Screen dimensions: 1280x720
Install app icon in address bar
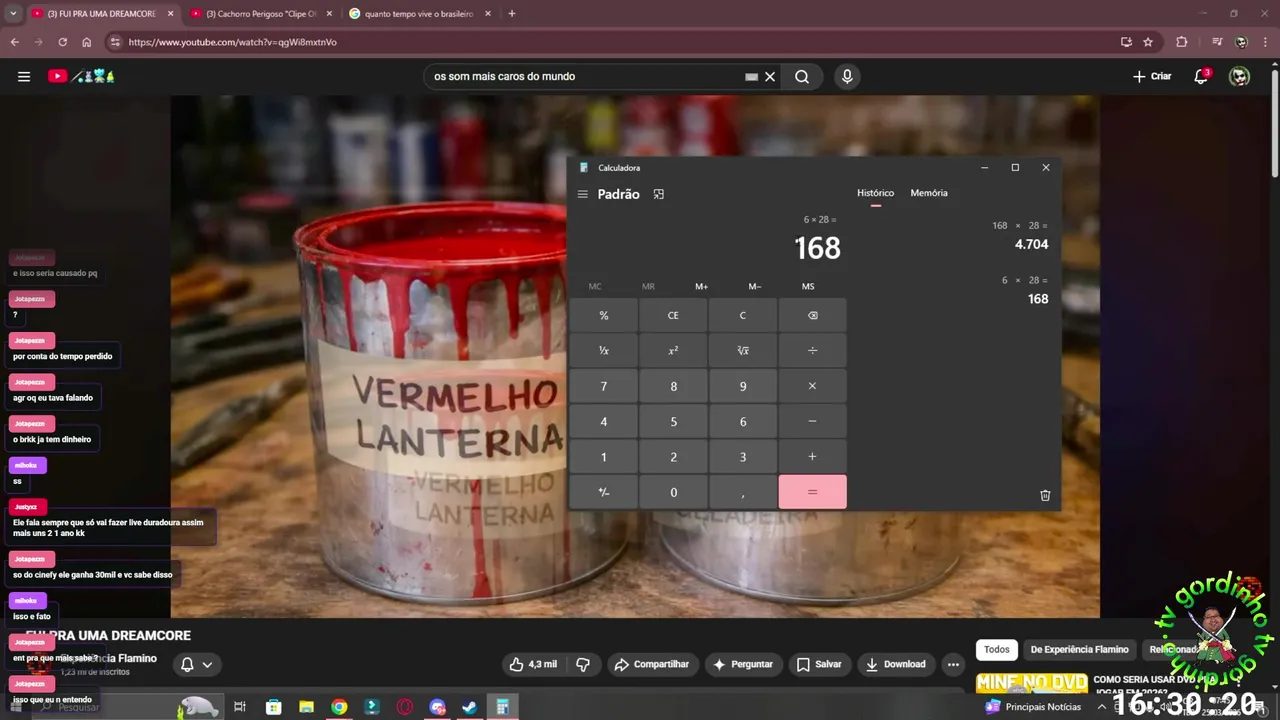[x=1126, y=42]
